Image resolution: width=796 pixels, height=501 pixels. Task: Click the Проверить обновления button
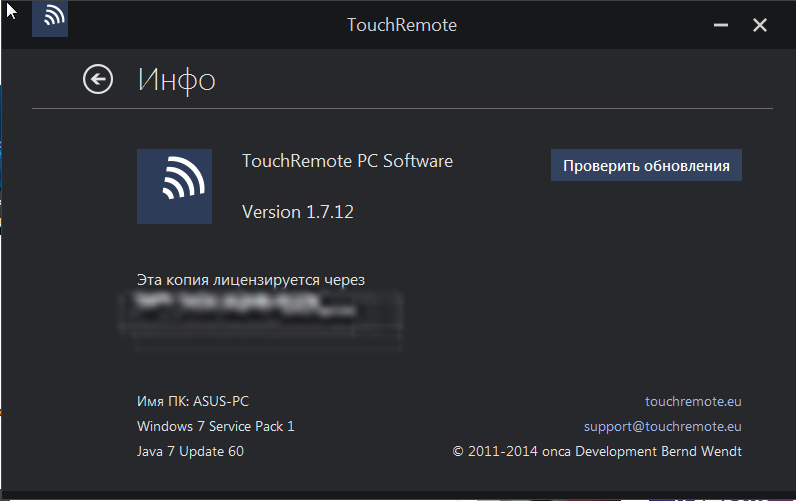[646, 165]
